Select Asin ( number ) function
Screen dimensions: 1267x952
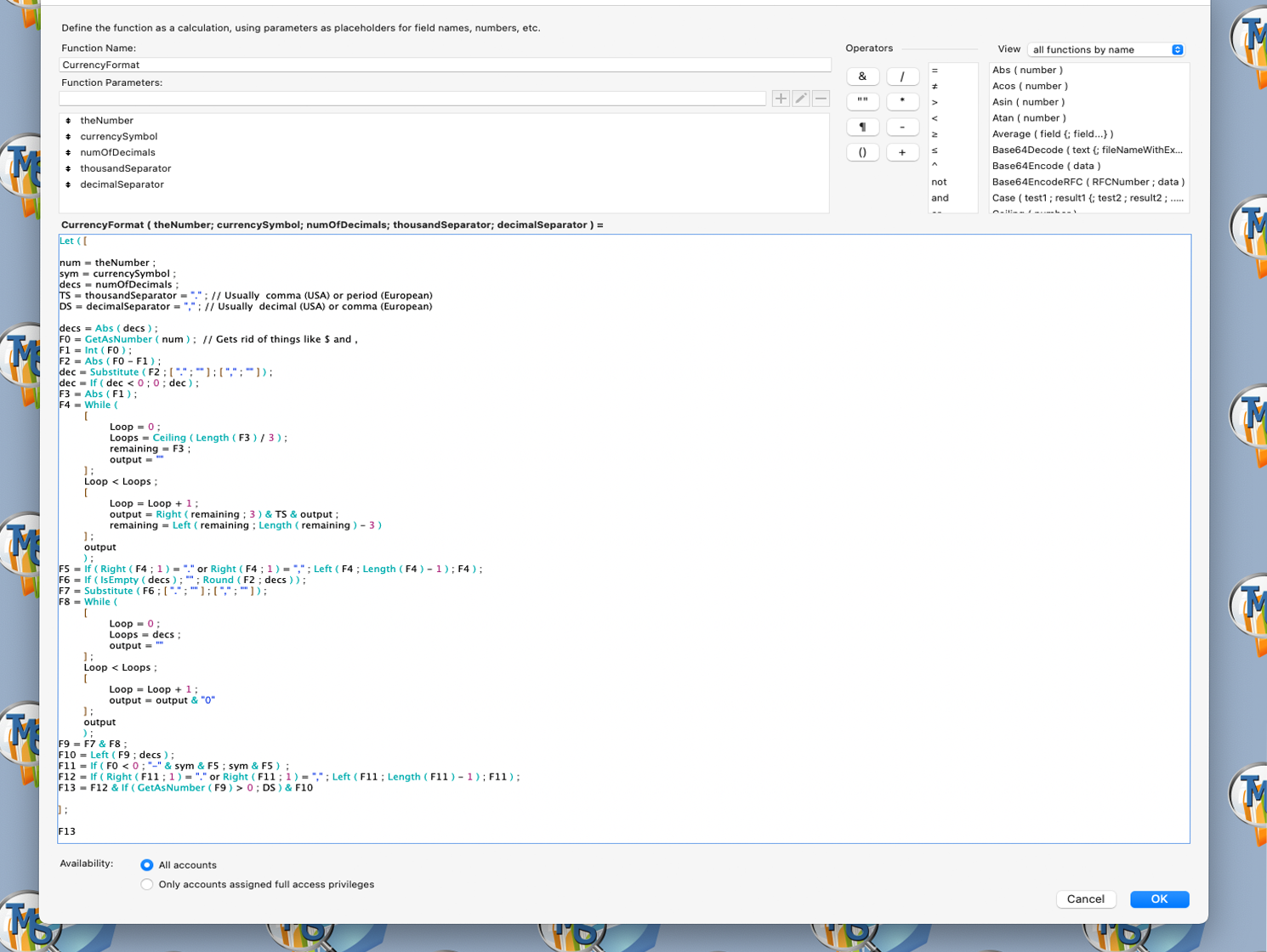click(x=1088, y=102)
